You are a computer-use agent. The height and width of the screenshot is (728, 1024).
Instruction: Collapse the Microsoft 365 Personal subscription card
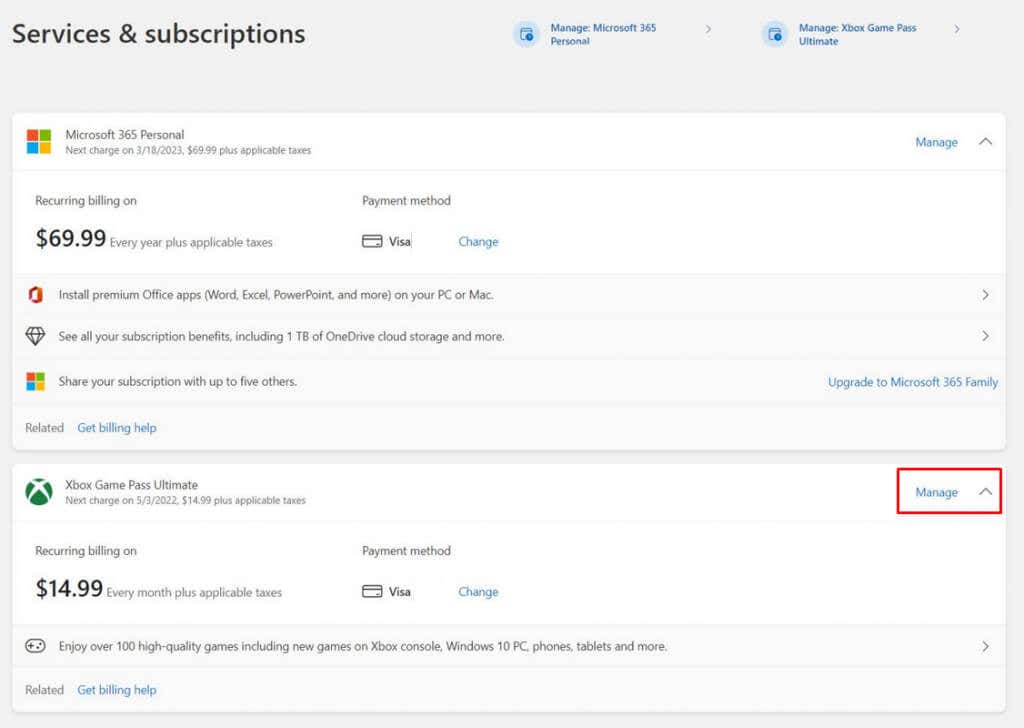point(985,142)
